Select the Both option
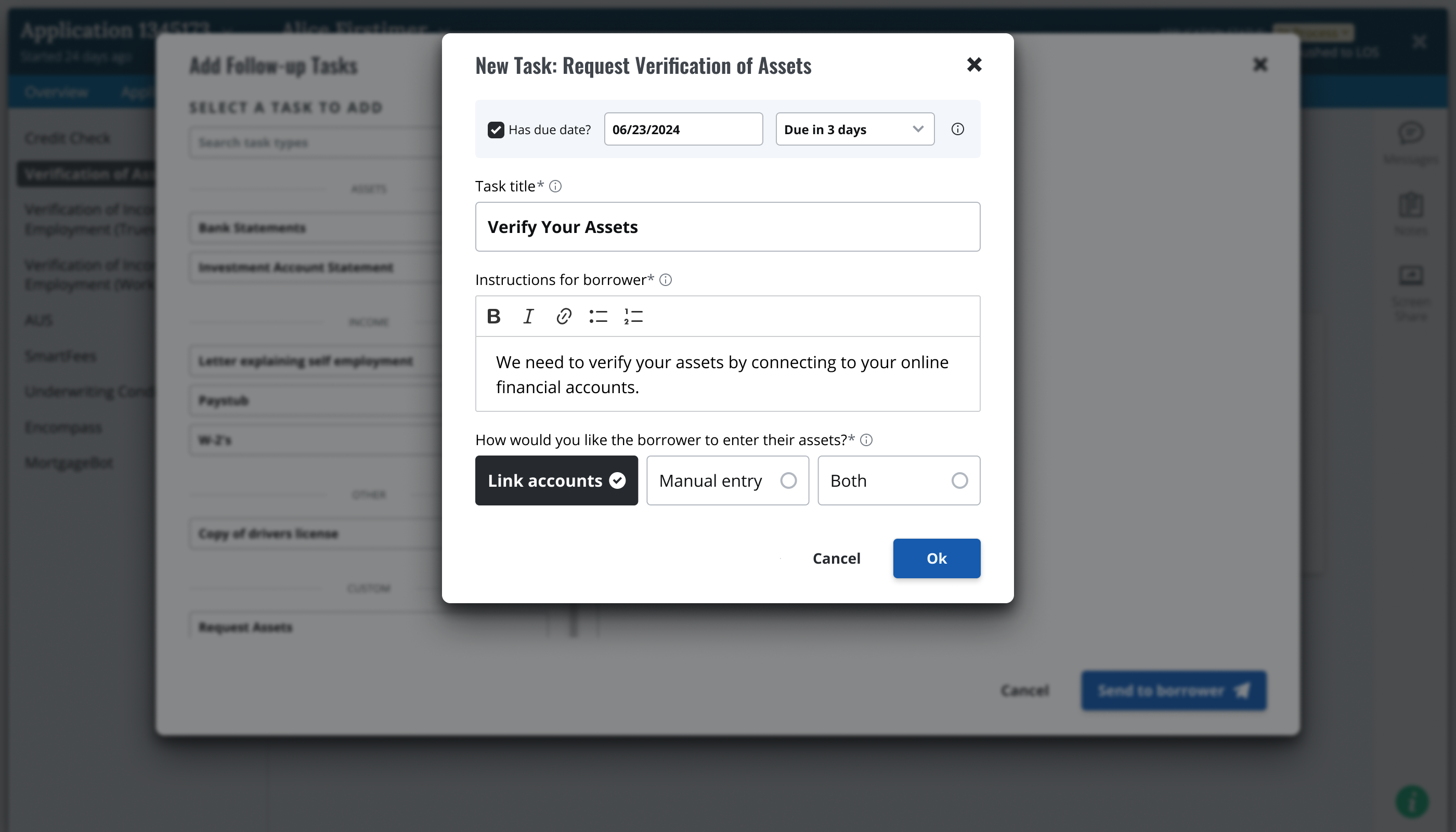 (x=898, y=480)
